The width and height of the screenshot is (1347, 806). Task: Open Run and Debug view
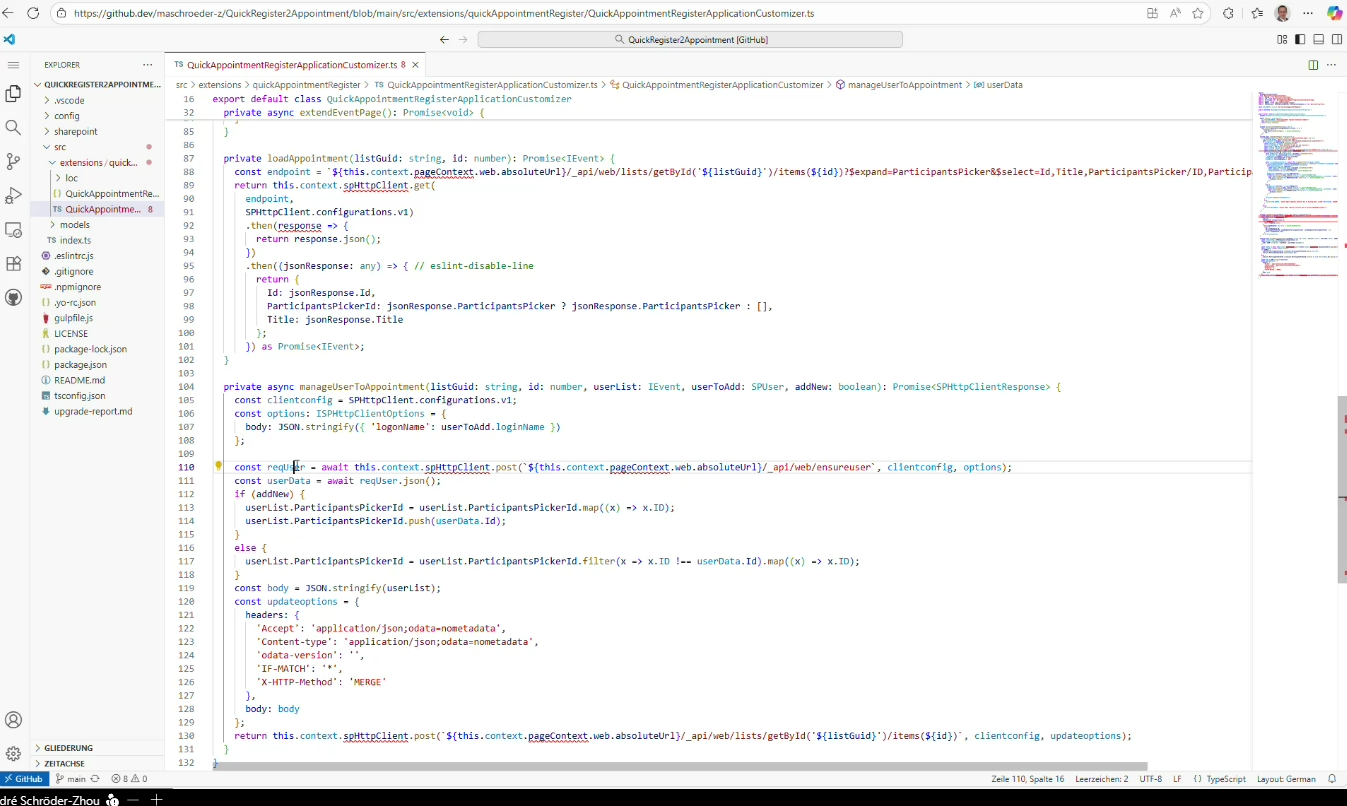point(13,195)
